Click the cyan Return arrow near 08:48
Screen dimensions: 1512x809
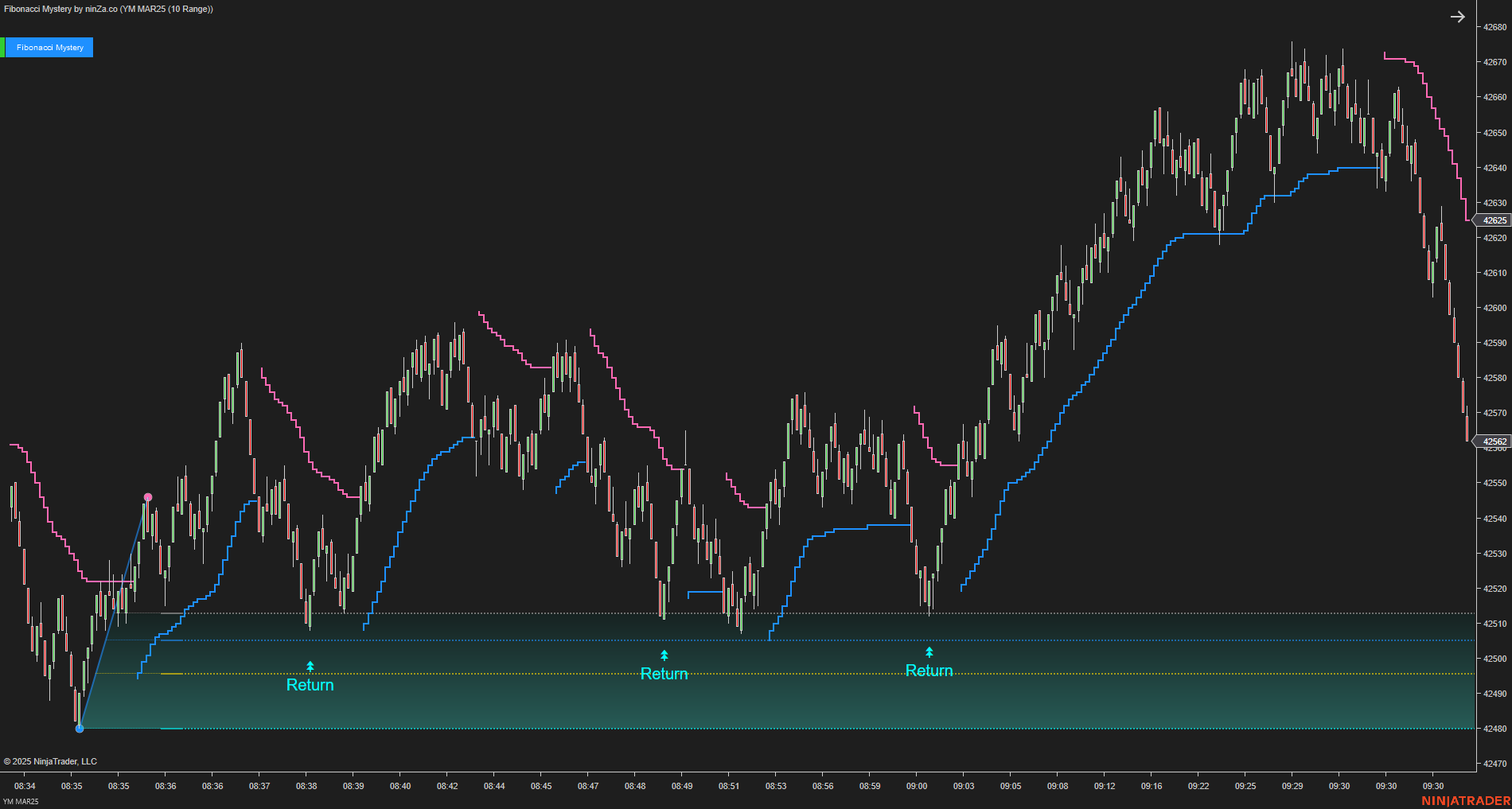click(664, 654)
